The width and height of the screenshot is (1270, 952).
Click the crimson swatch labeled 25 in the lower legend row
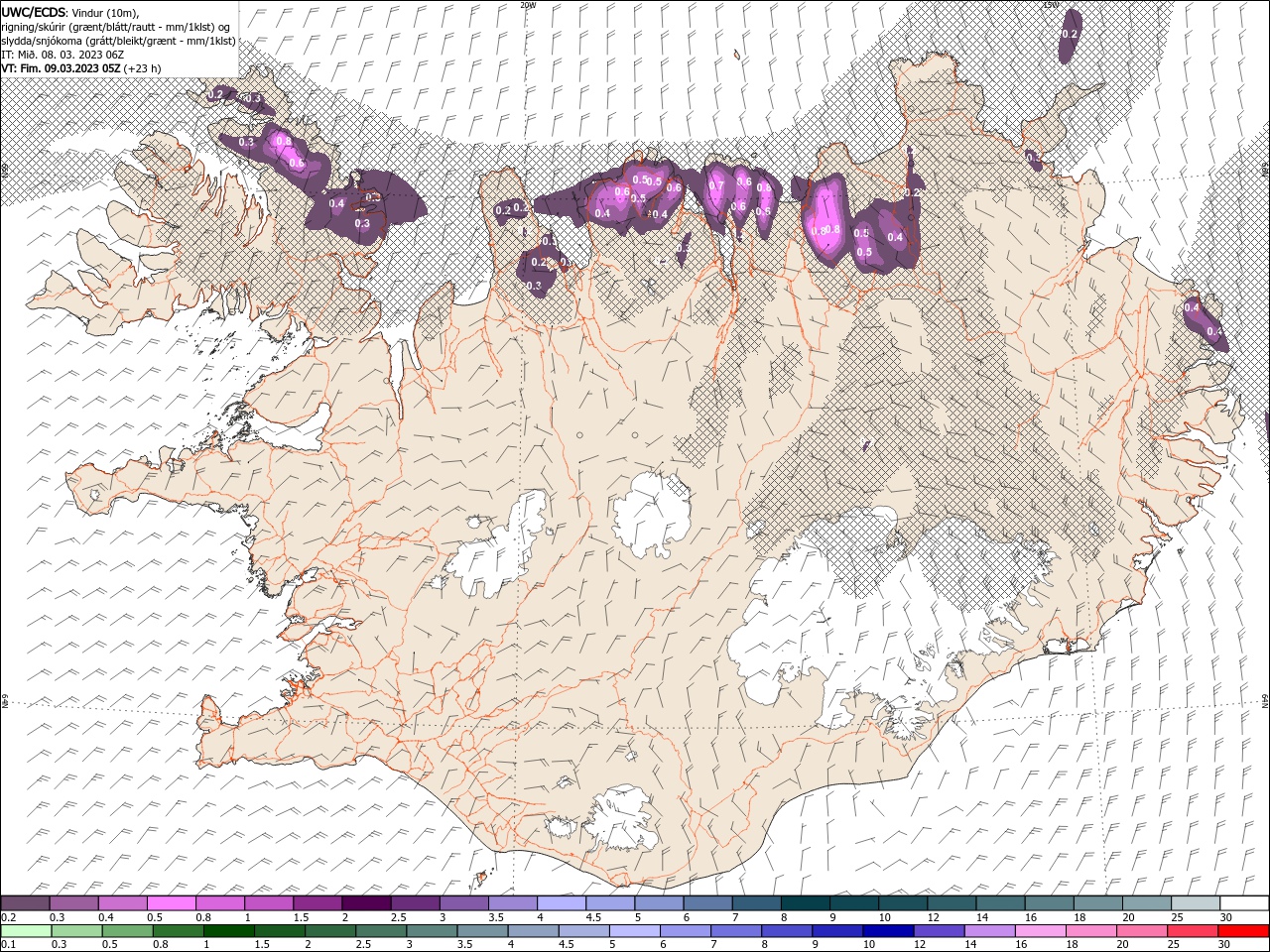[x=1192, y=930]
